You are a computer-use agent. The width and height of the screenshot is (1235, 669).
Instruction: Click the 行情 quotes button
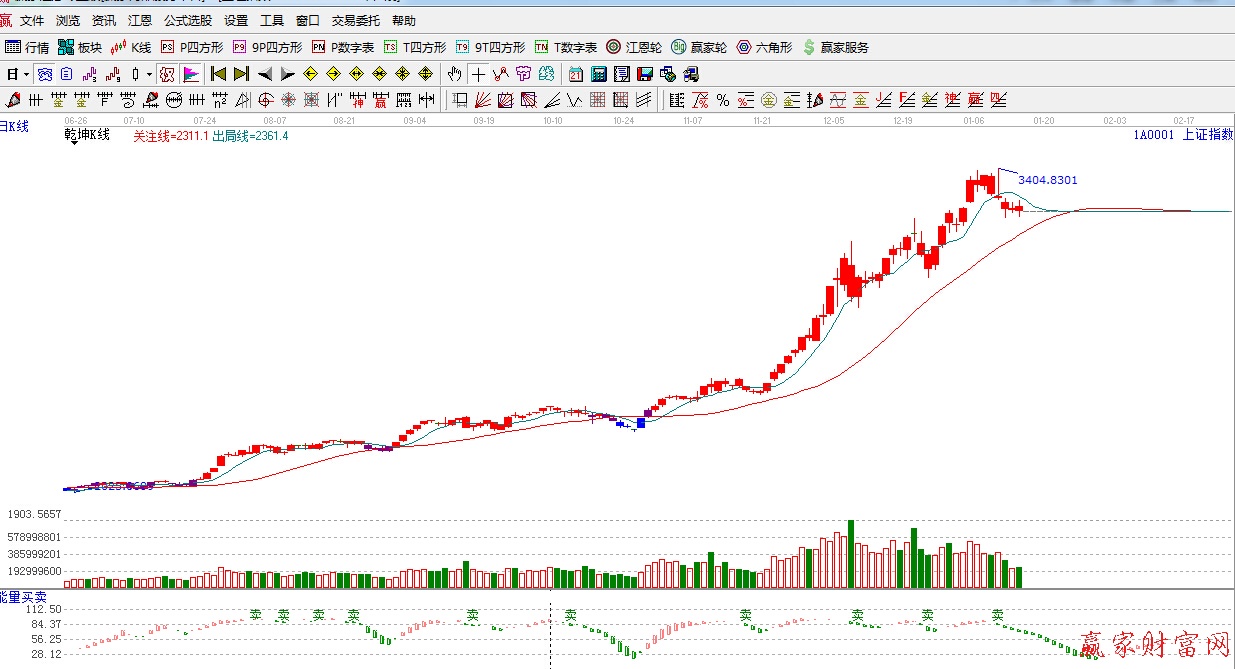click(x=28, y=47)
